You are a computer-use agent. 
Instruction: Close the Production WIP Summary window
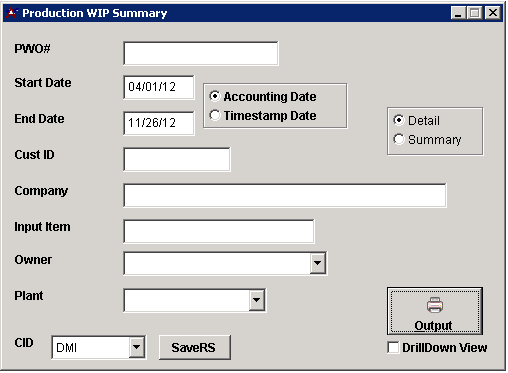[x=493, y=13]
